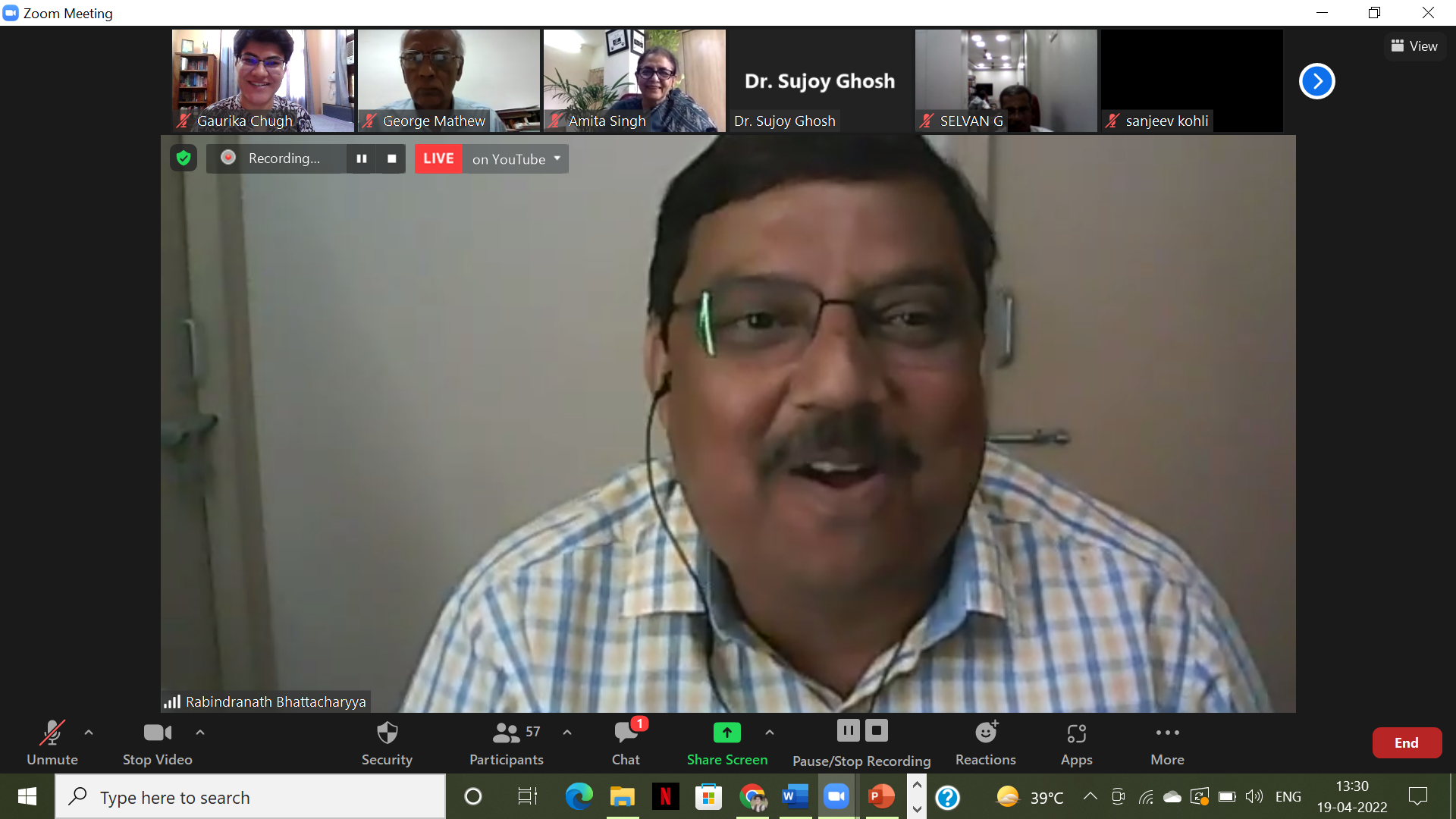The image size is (1456, 819).
Task: Pause recording in top recording bar
Action: [362, 158]
